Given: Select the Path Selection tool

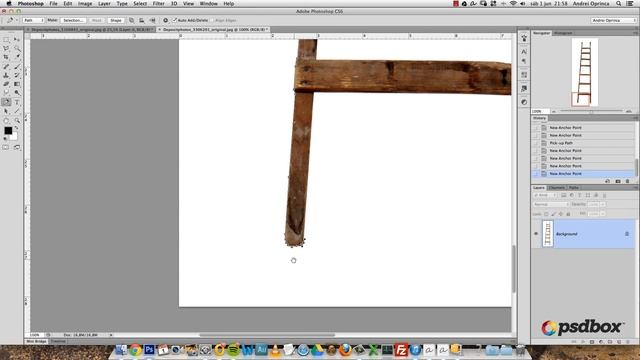Looking at the screenshot, I should point(6,111).
